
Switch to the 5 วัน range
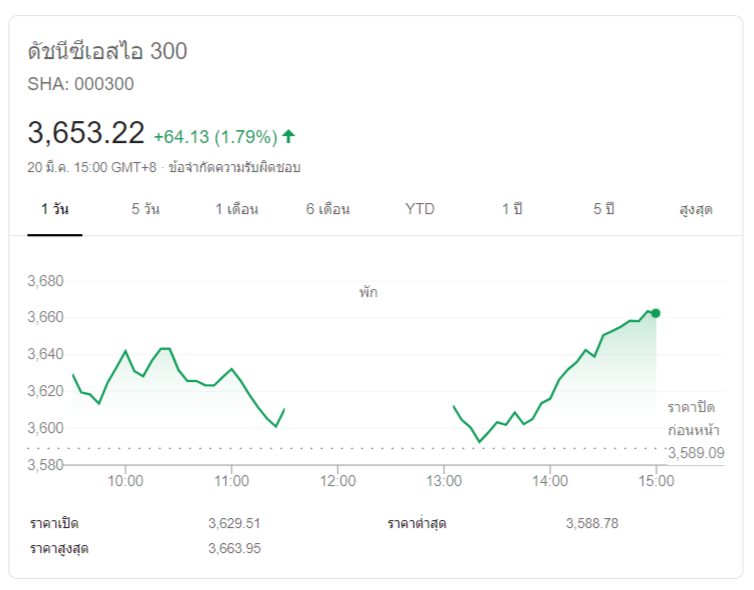pos(145,209)
